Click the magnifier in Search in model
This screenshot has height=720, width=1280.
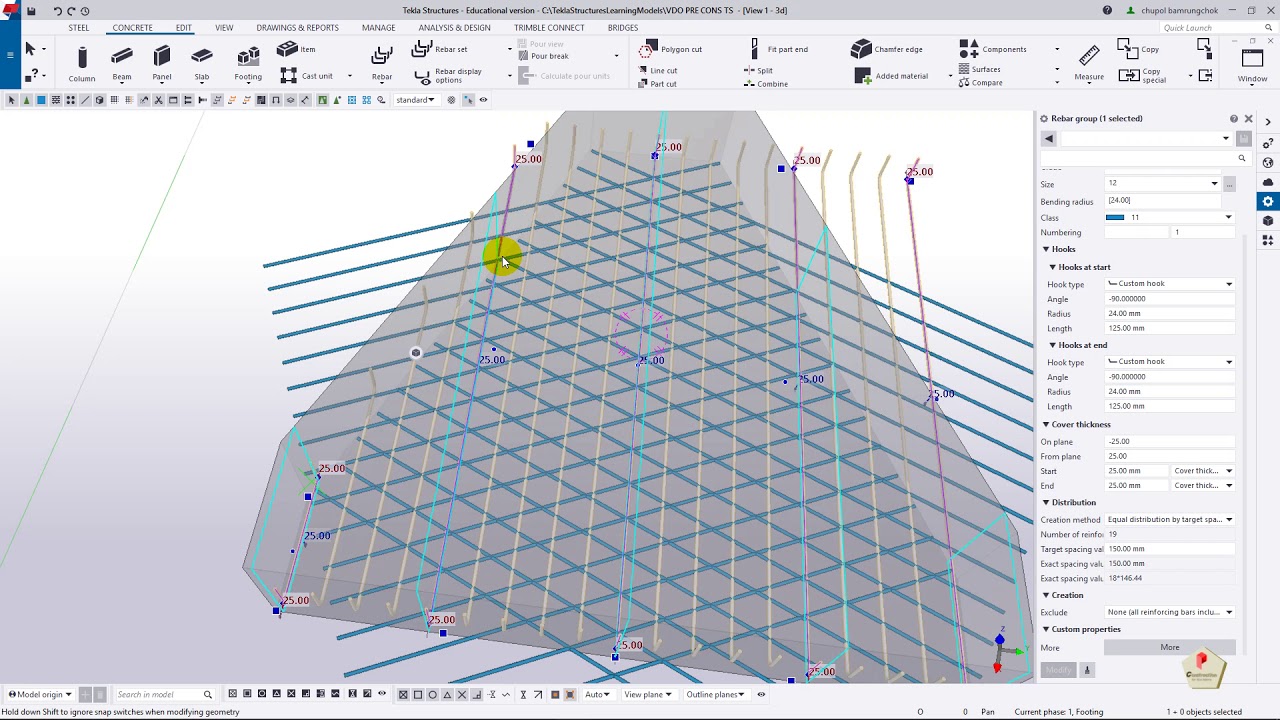[208, 694]
